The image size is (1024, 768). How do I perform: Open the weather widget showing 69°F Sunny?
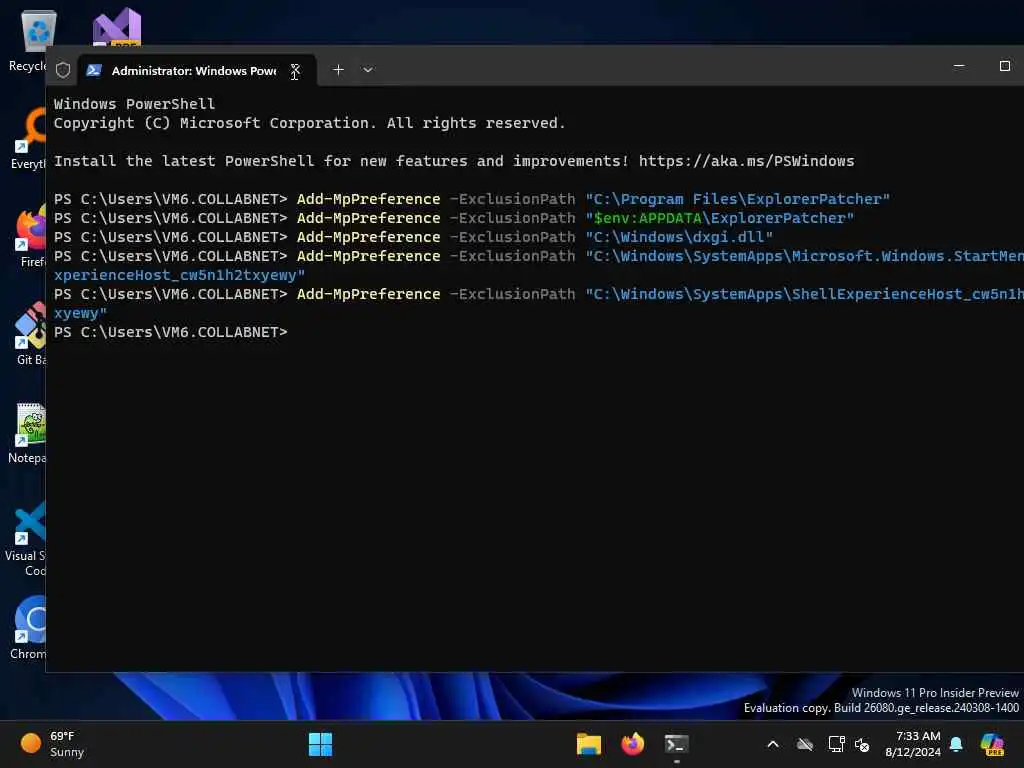click(54, 744)
